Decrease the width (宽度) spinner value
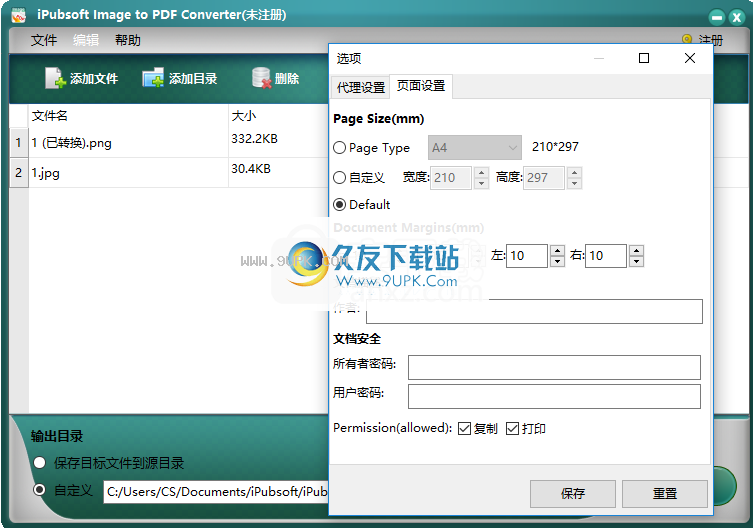The height and width of the screenshot is (528, 753). [481, 184]
